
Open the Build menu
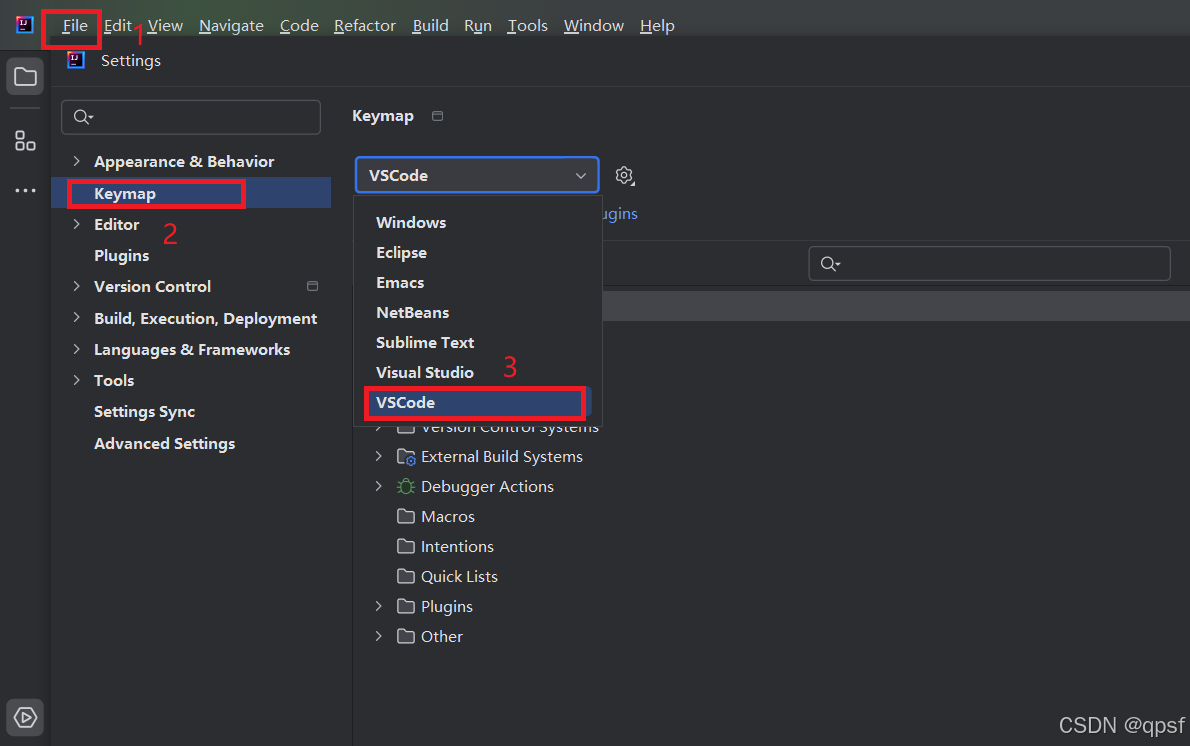(x=430, y=26)
